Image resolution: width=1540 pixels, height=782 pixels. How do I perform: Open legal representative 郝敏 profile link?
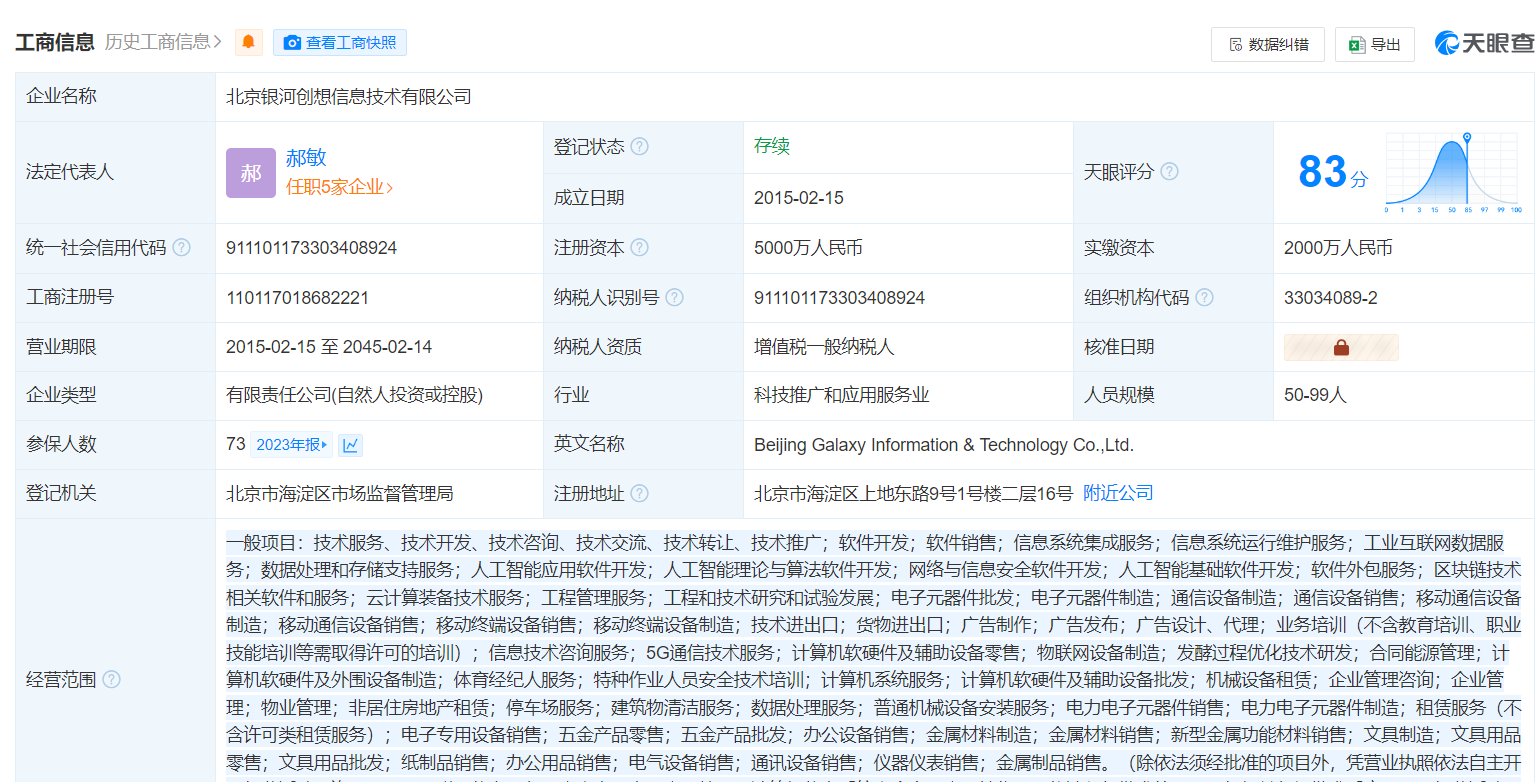tap(306, 158)
